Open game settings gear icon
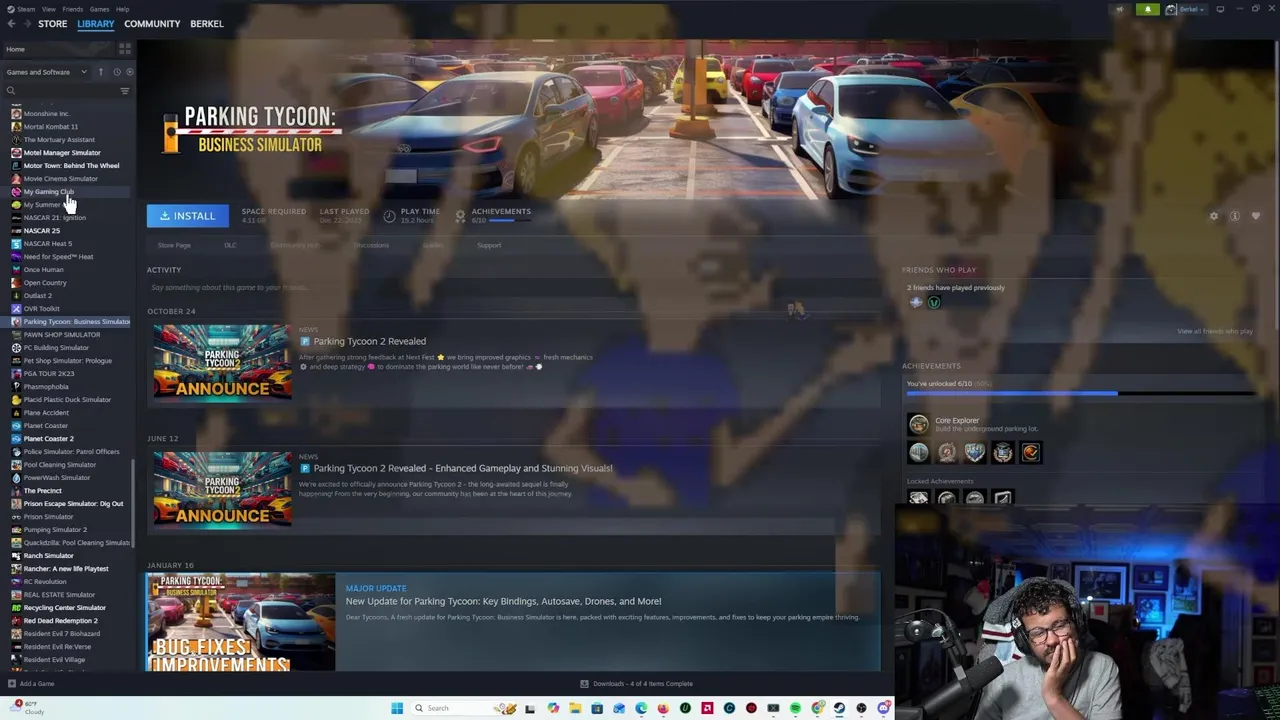1280x720 pixels. click(x=1214, y=216)
